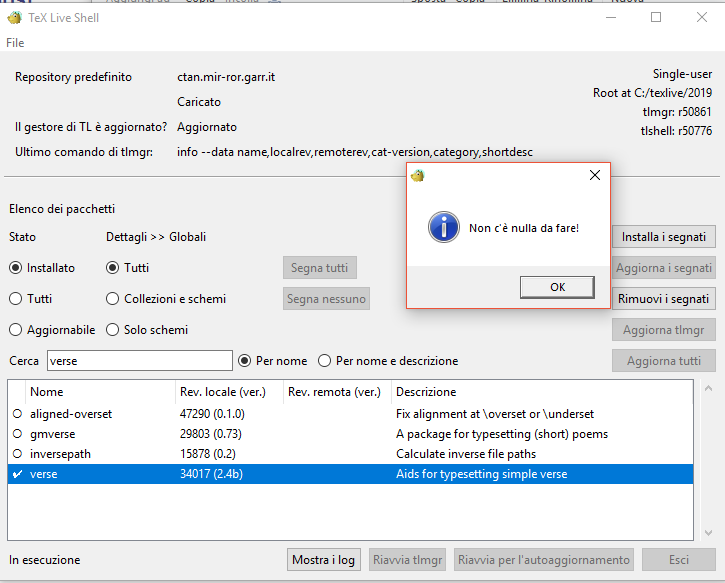
Task: Close the info dialog with X
Action: [595, 175]
